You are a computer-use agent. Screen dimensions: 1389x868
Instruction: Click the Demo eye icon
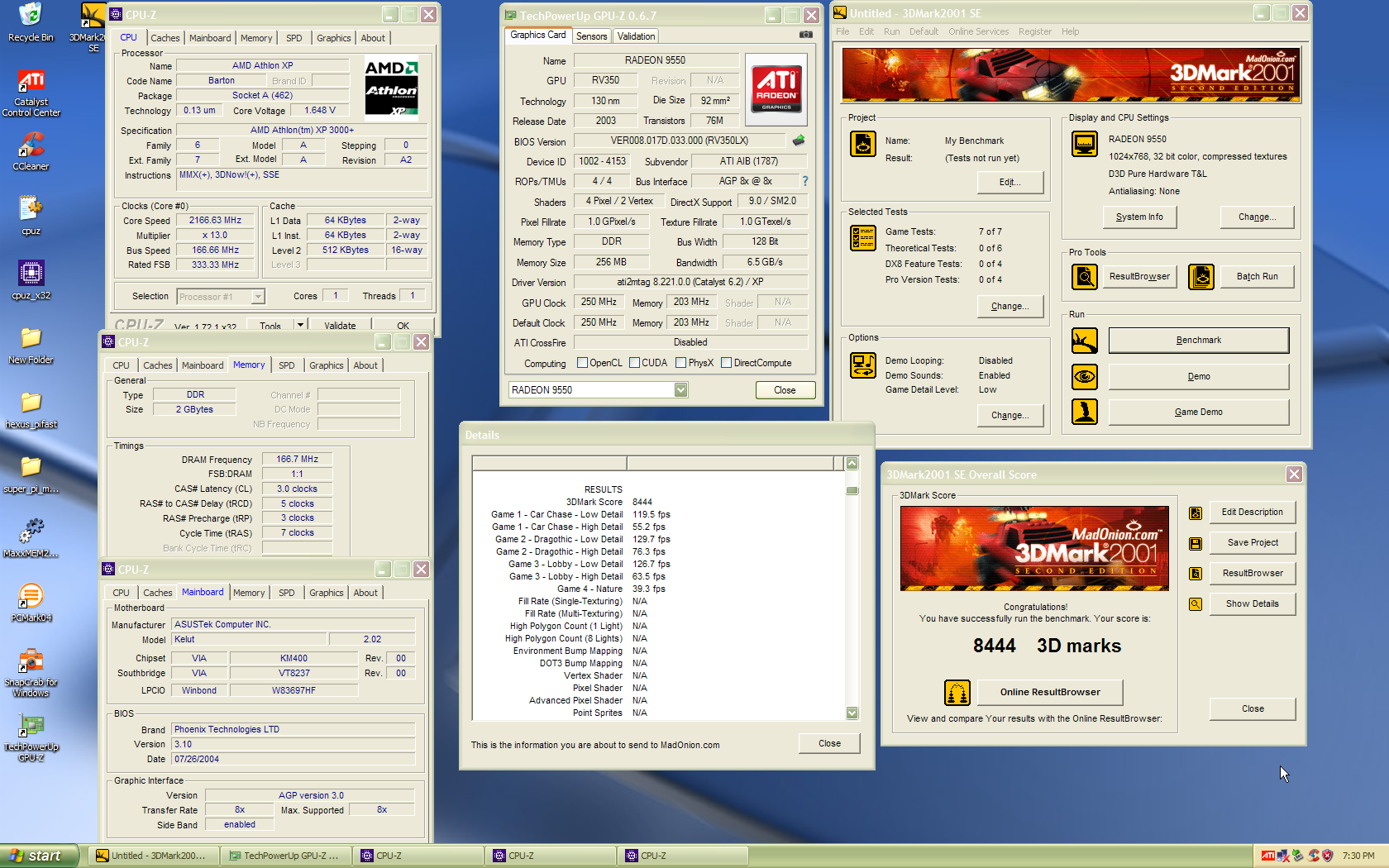tap(1084, 377)
